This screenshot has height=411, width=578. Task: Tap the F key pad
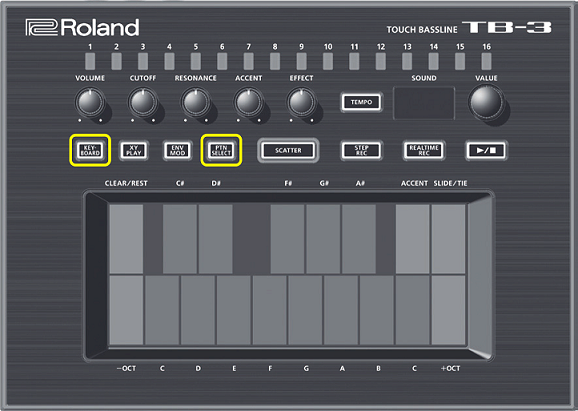tap(269, 310)
